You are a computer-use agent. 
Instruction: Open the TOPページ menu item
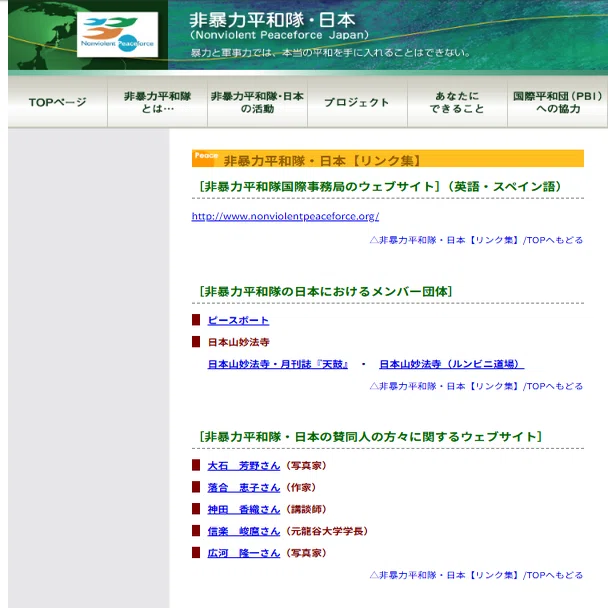click(57, 102)
